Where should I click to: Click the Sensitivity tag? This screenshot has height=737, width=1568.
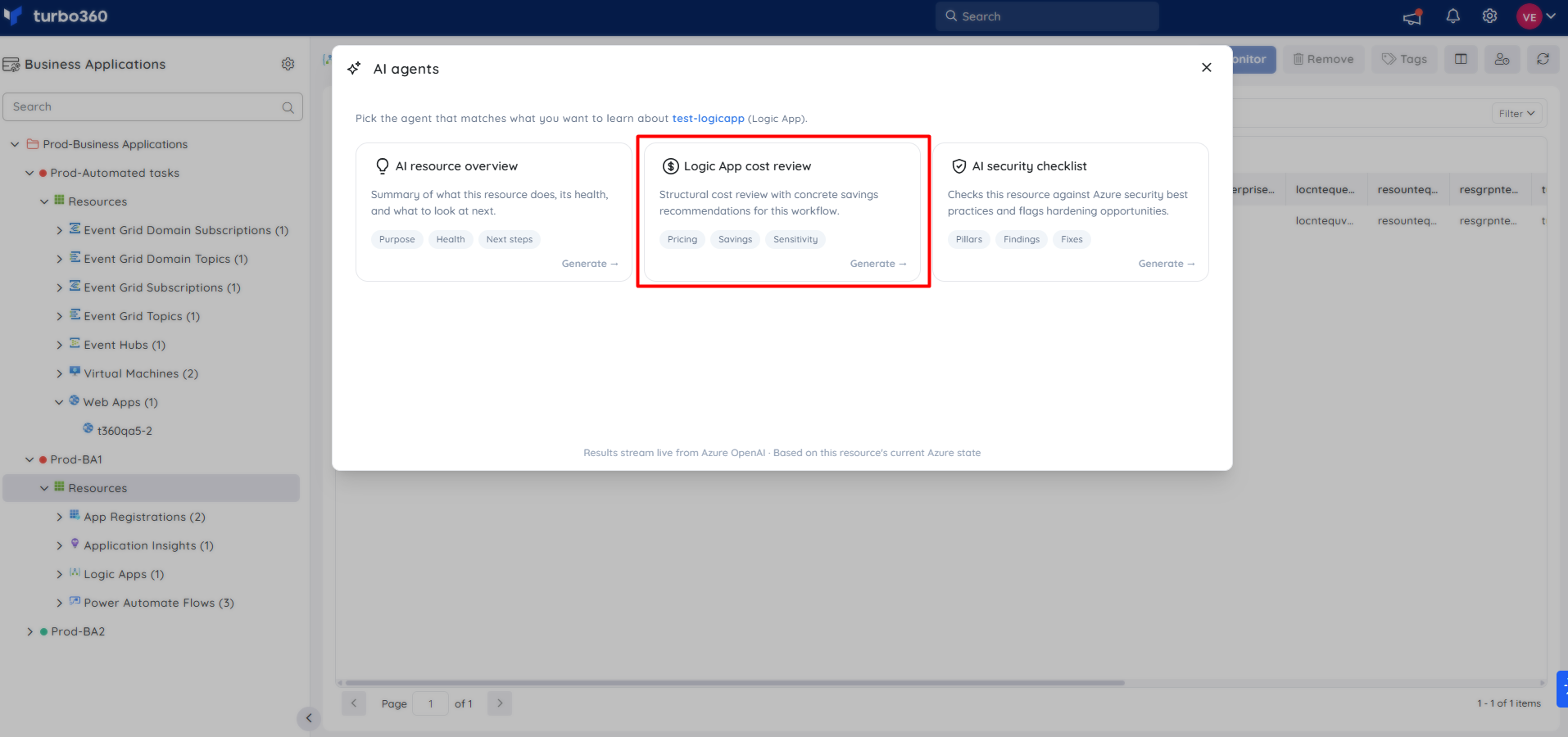[x=795, y=239]
